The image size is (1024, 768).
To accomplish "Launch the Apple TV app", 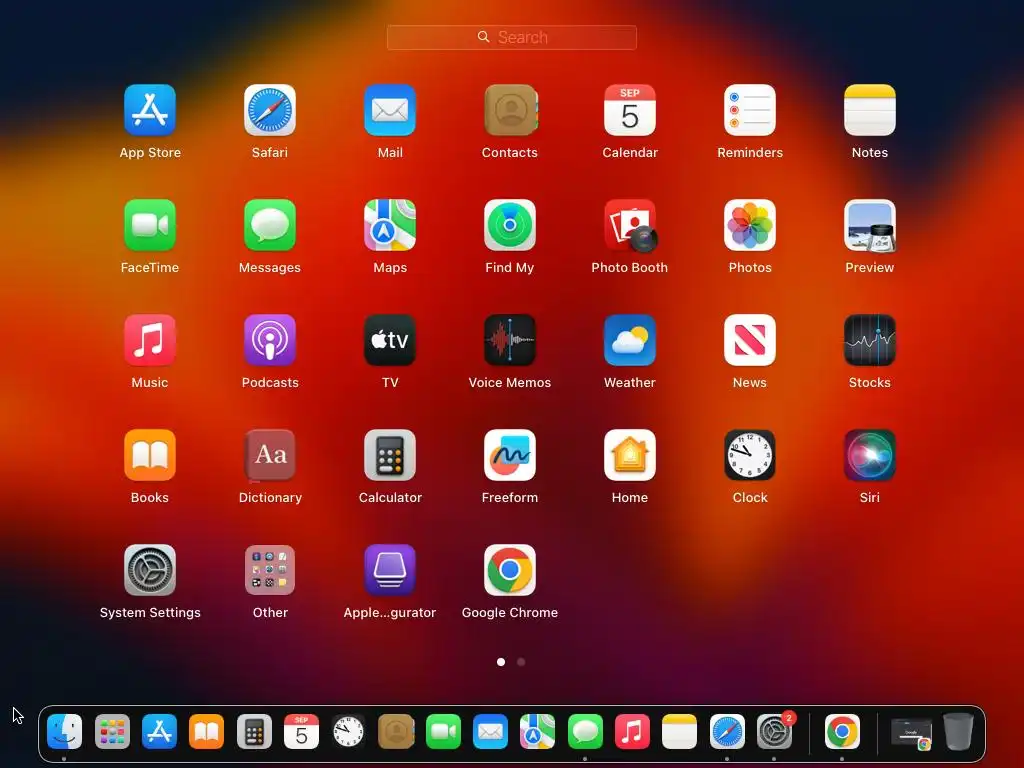I will pos(390,340).
